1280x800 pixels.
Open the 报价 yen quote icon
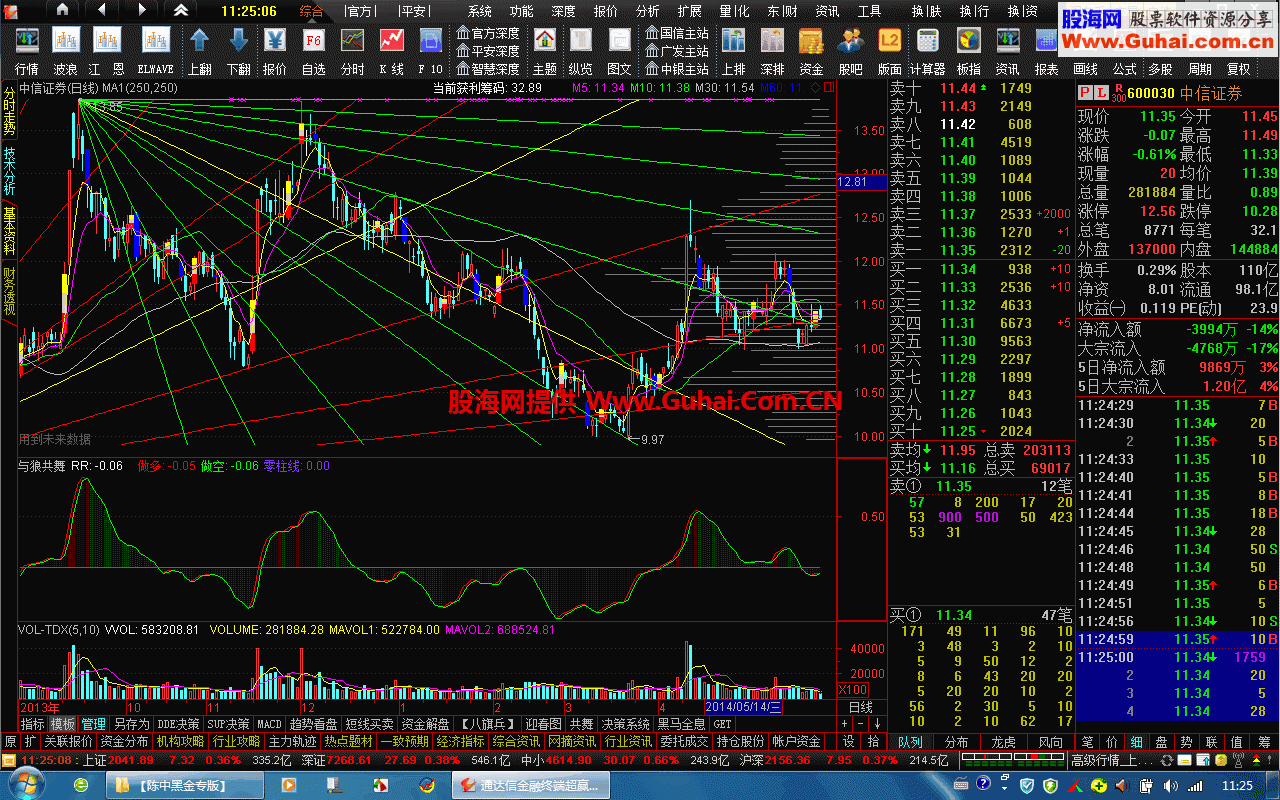point(274,40)
